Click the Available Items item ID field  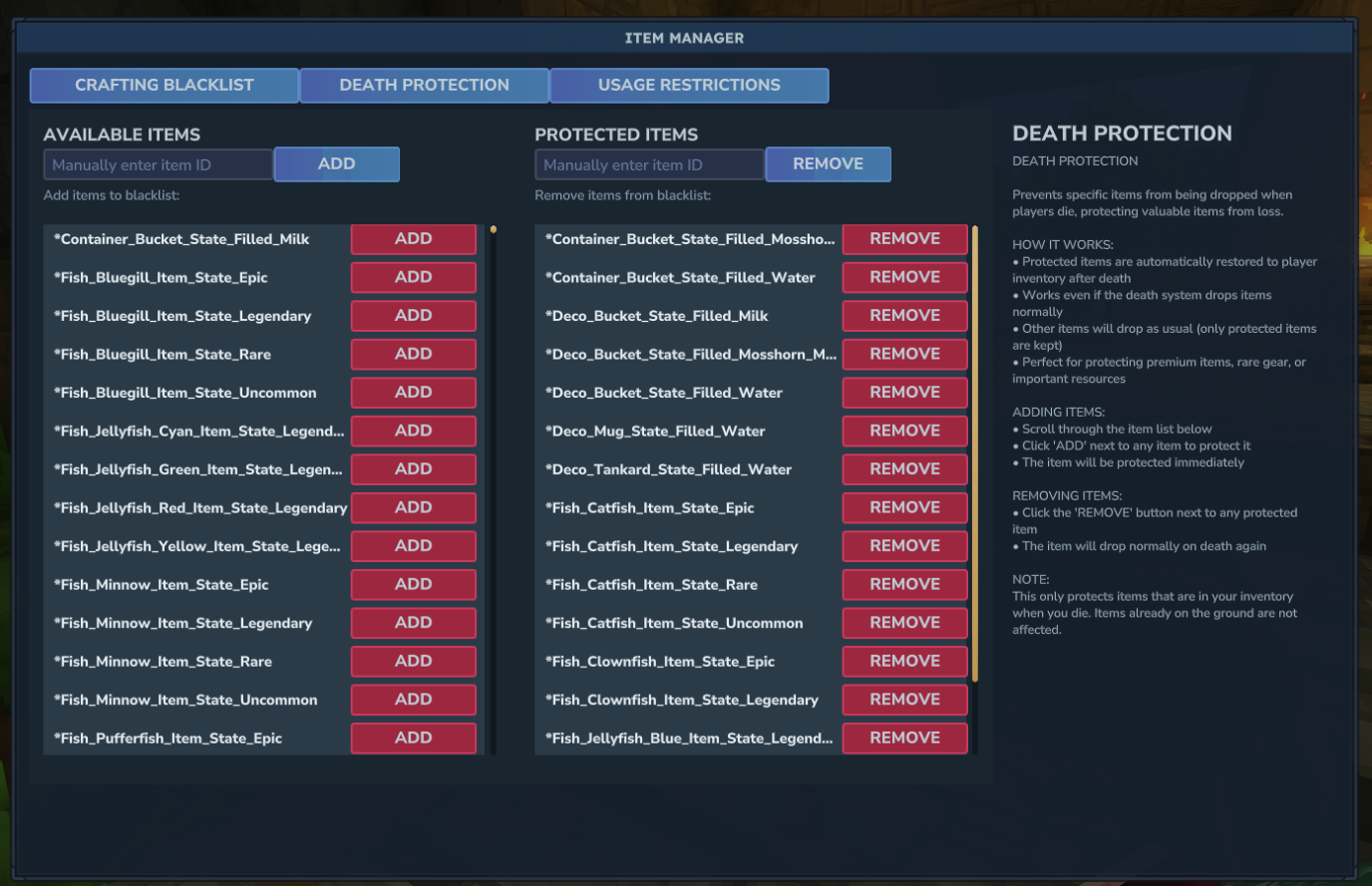158,164
